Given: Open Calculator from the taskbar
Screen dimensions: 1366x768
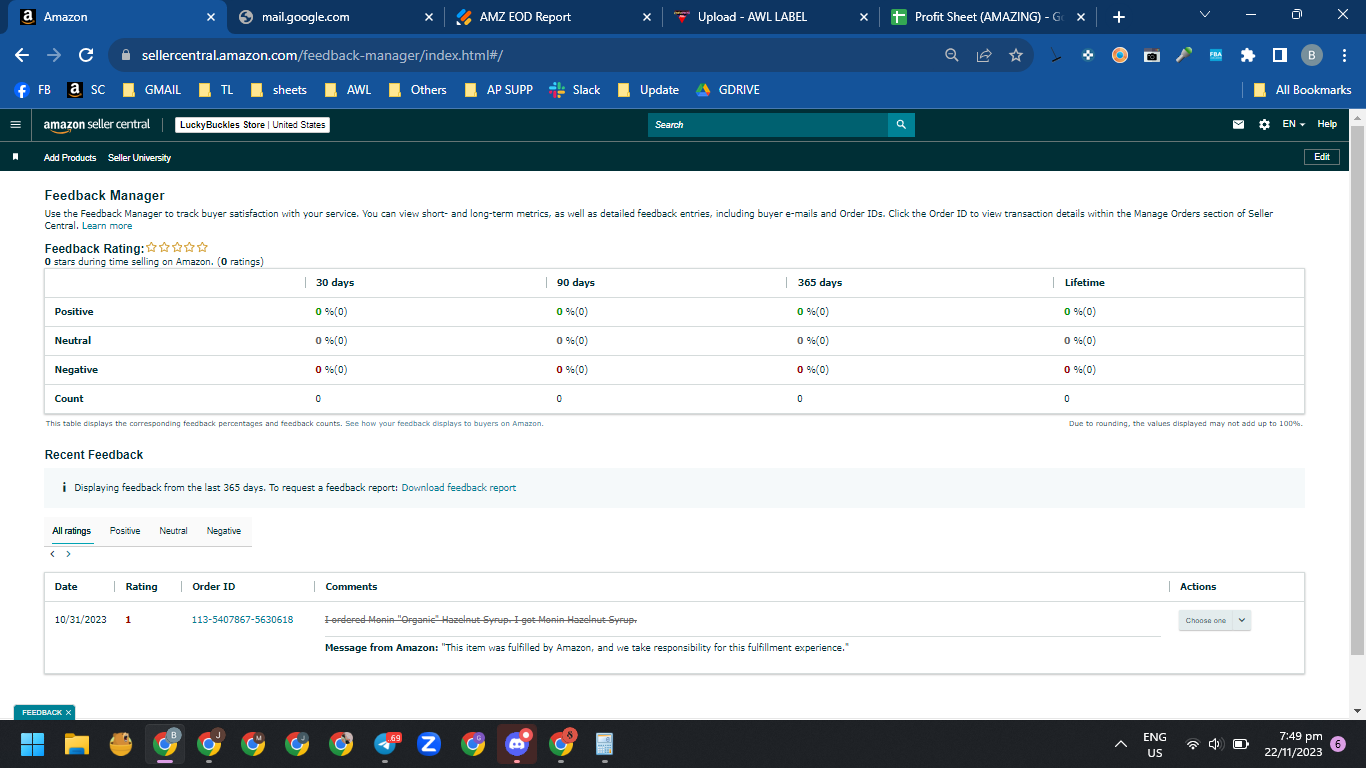Looking at the screenshot, I should click(x=604, y=744).
